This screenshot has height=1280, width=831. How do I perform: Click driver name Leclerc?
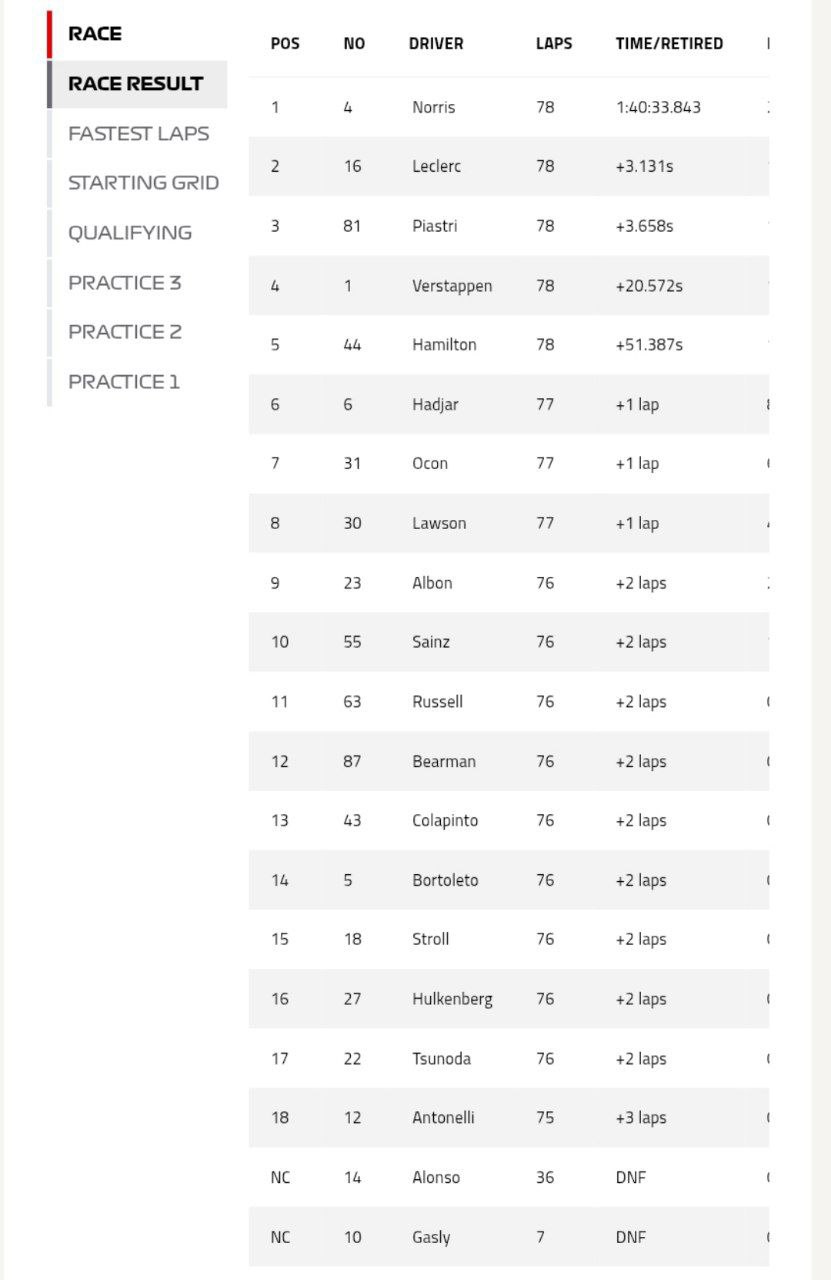tap(436, 166)
